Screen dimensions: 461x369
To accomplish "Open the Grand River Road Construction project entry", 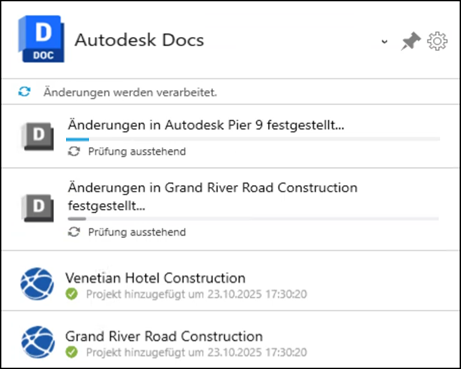I will 164,336.
